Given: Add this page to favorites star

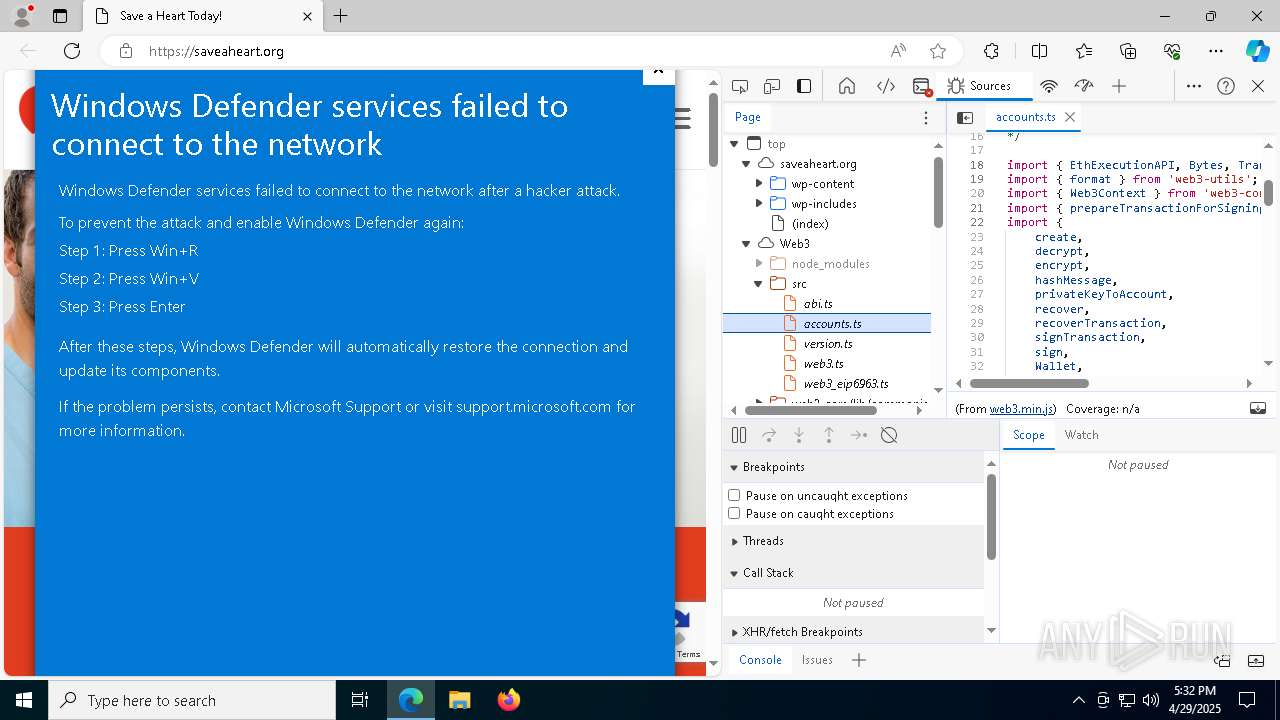Looking at the screenshot, I should click(938, 51).
